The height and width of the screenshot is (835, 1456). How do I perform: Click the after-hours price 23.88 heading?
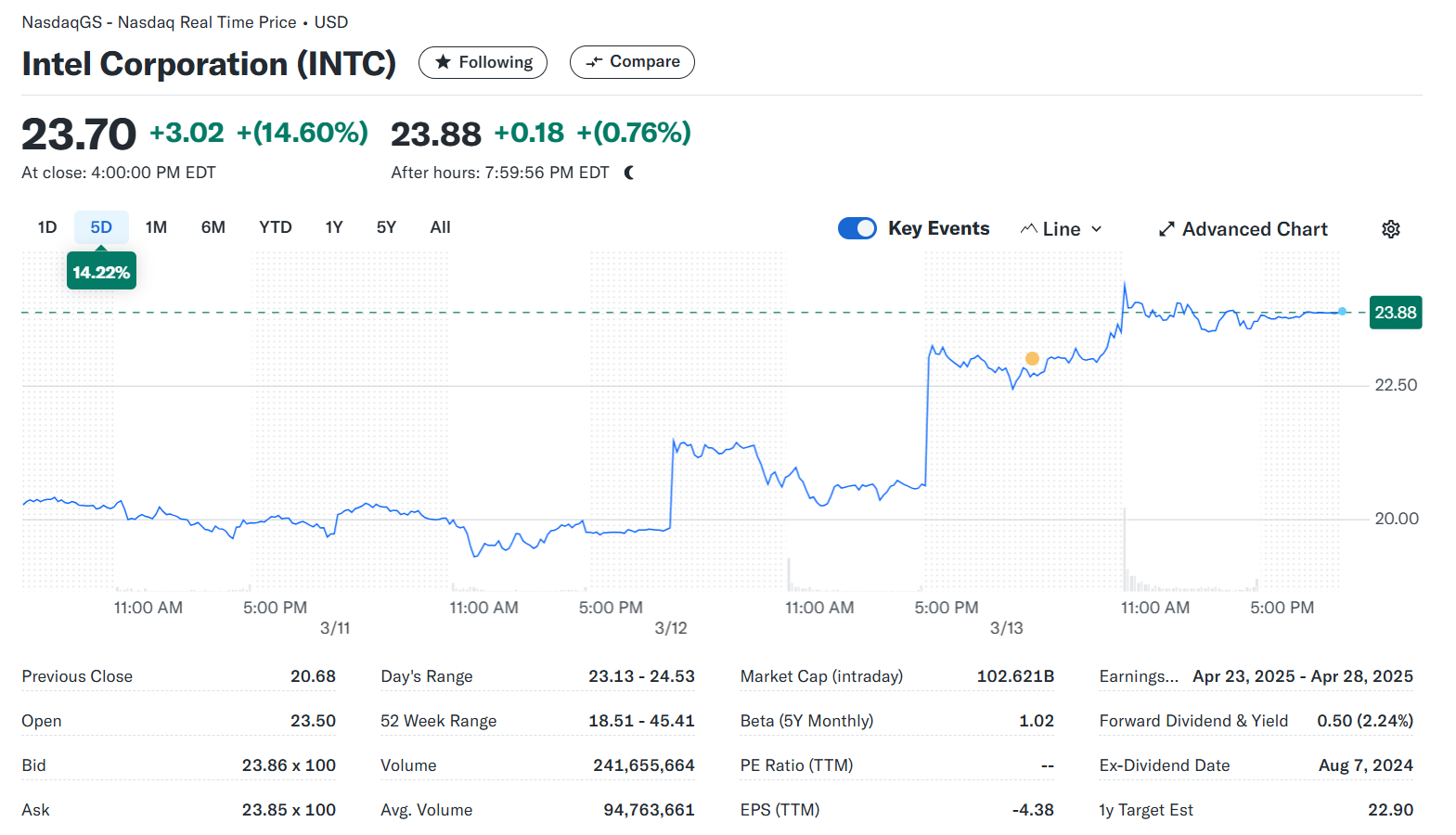(436, 135)
